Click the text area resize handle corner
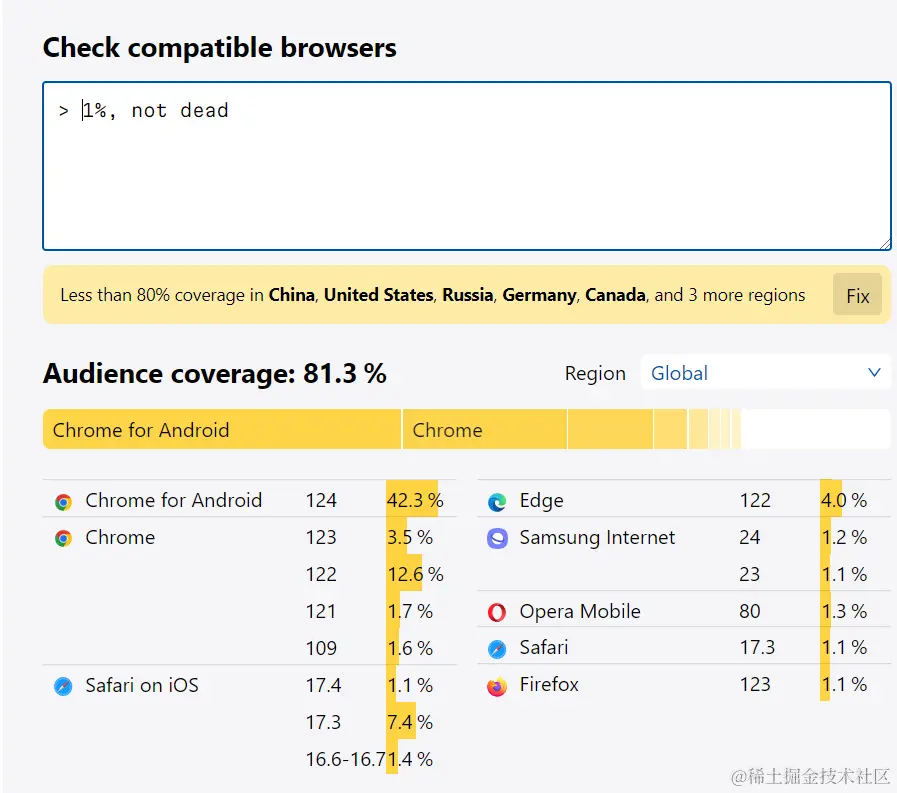The width and height of the screenshot is (897, 793). point(884,244)
